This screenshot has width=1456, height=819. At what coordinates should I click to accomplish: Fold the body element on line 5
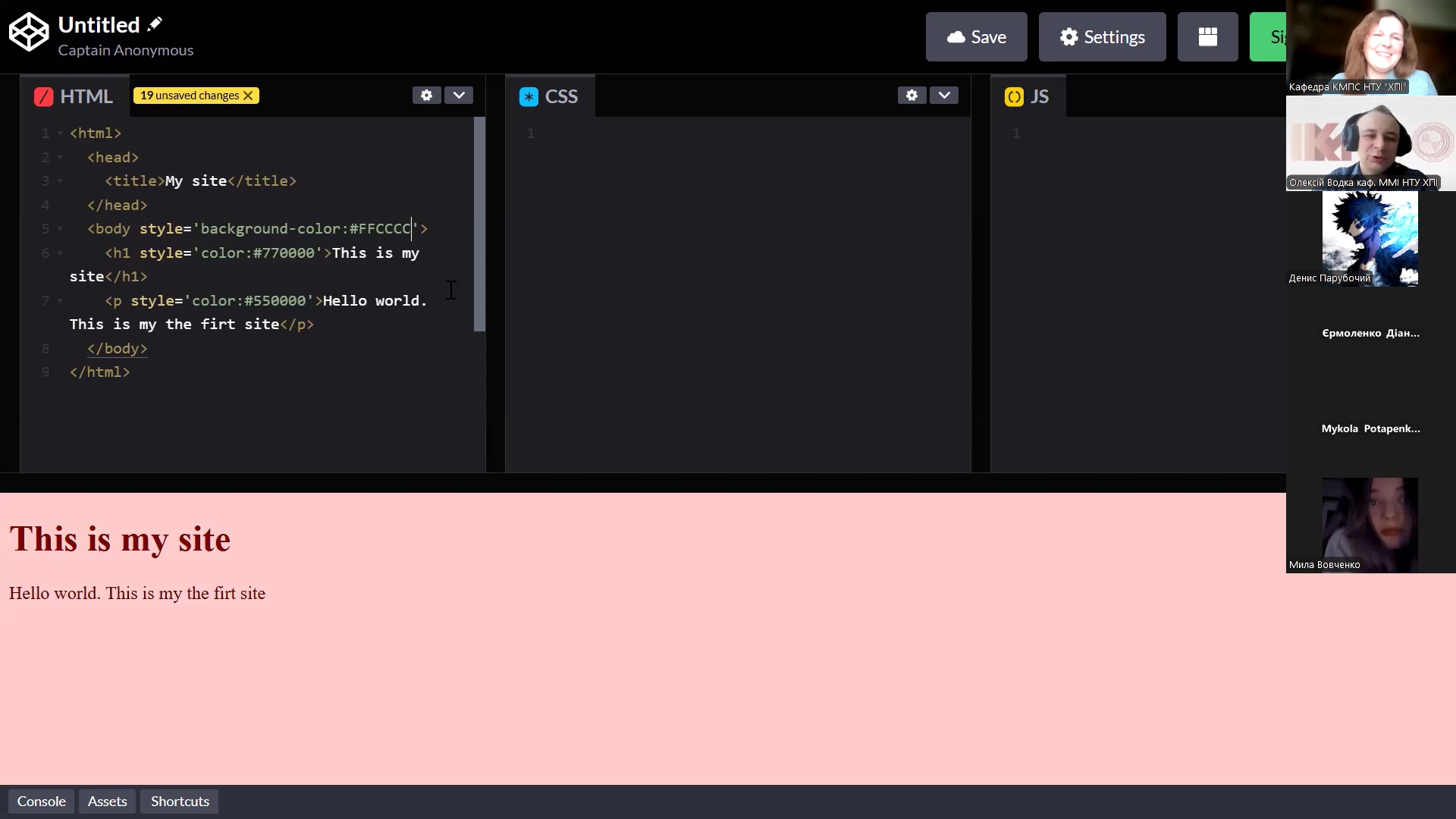coord(60,229)
